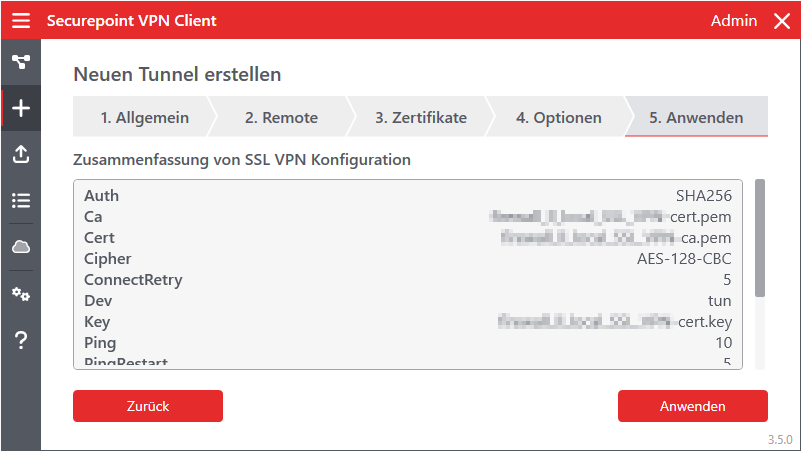Open the list view icon in sidebar
The height and width of the screenshot is (451, 801).
(21, 200)
